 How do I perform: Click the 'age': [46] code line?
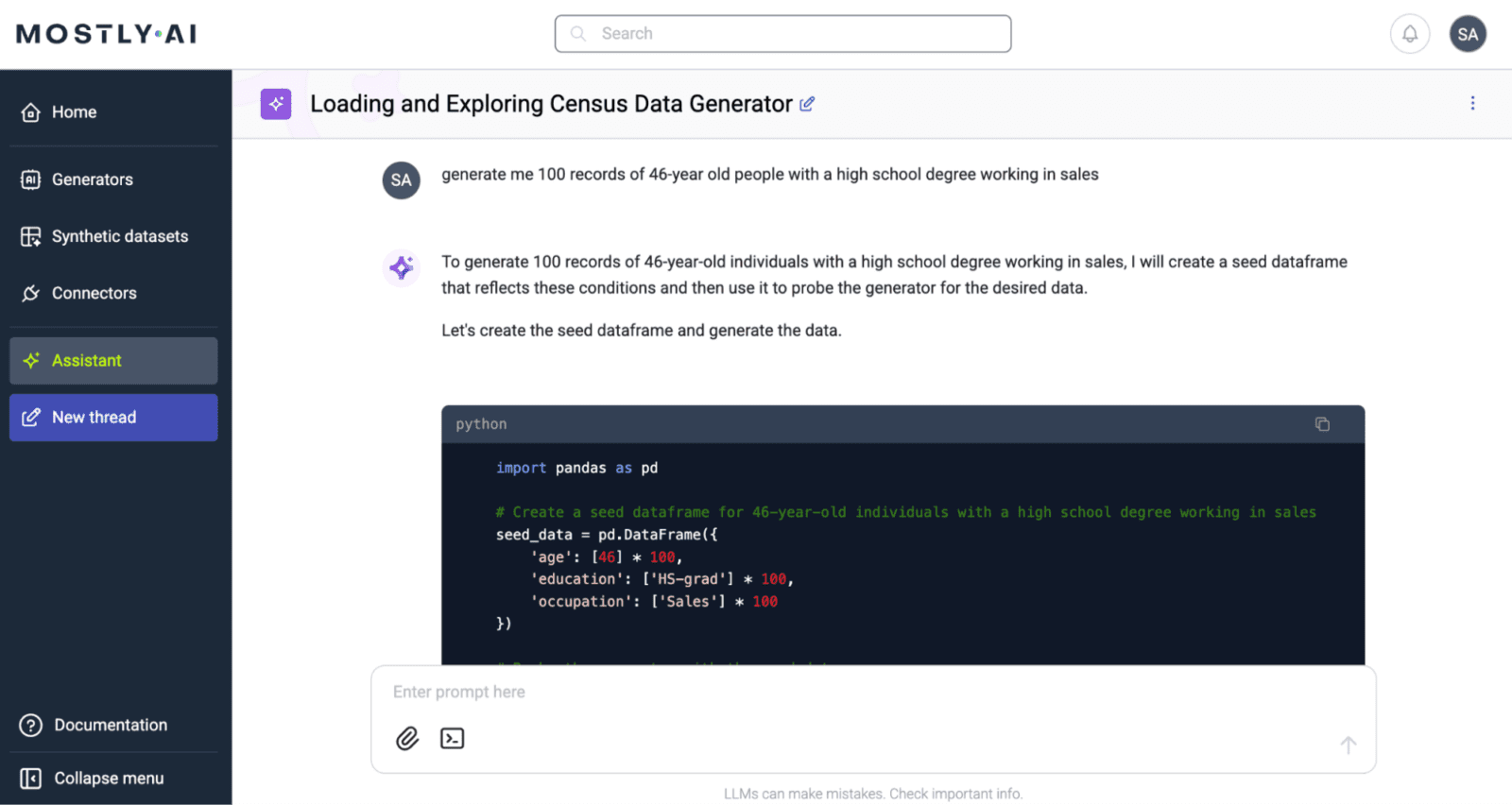pyautogui.click(x=607, y=557)
